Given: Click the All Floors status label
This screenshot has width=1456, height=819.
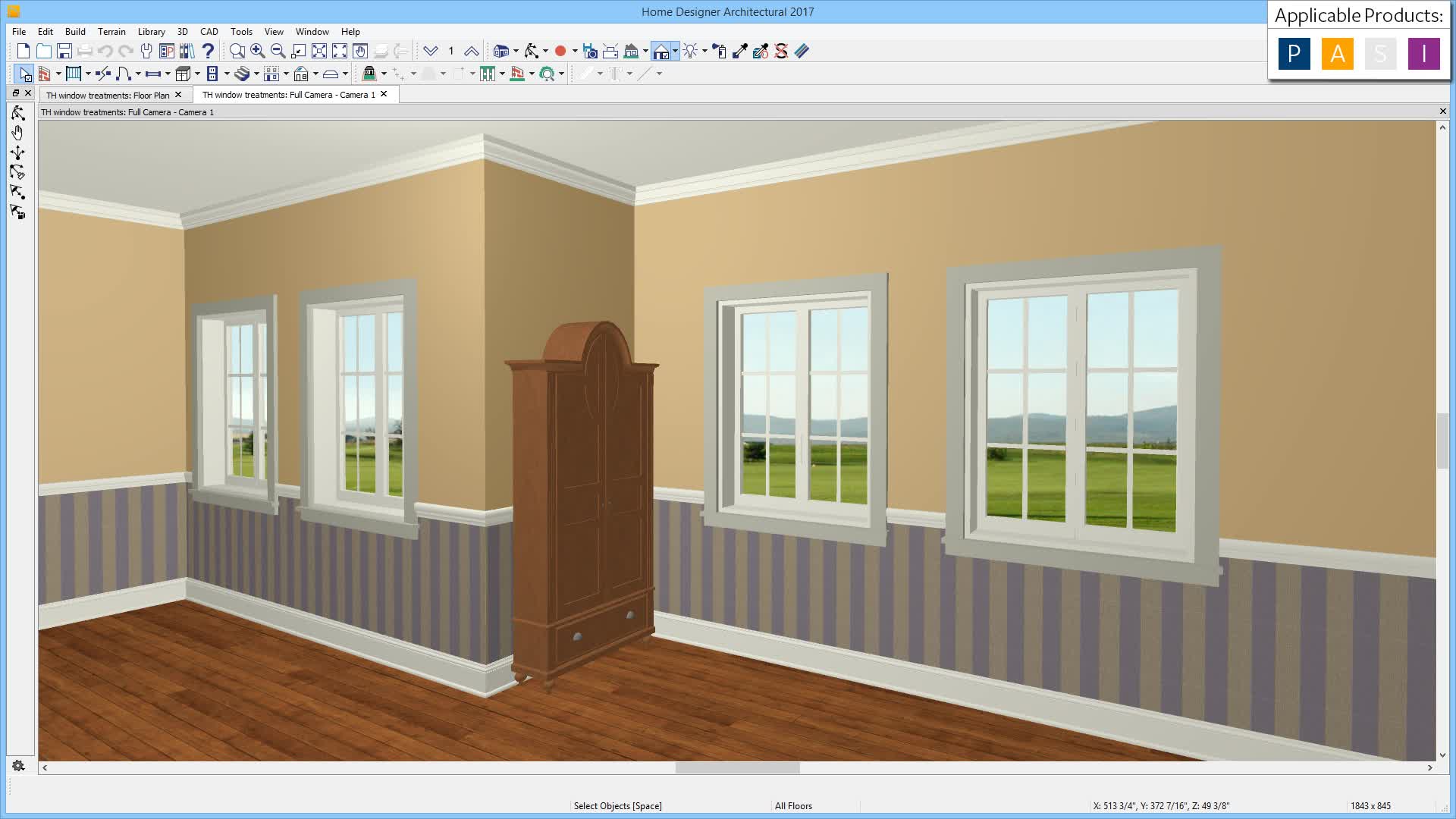Looking at the screenshot, I should coord(793,806).
